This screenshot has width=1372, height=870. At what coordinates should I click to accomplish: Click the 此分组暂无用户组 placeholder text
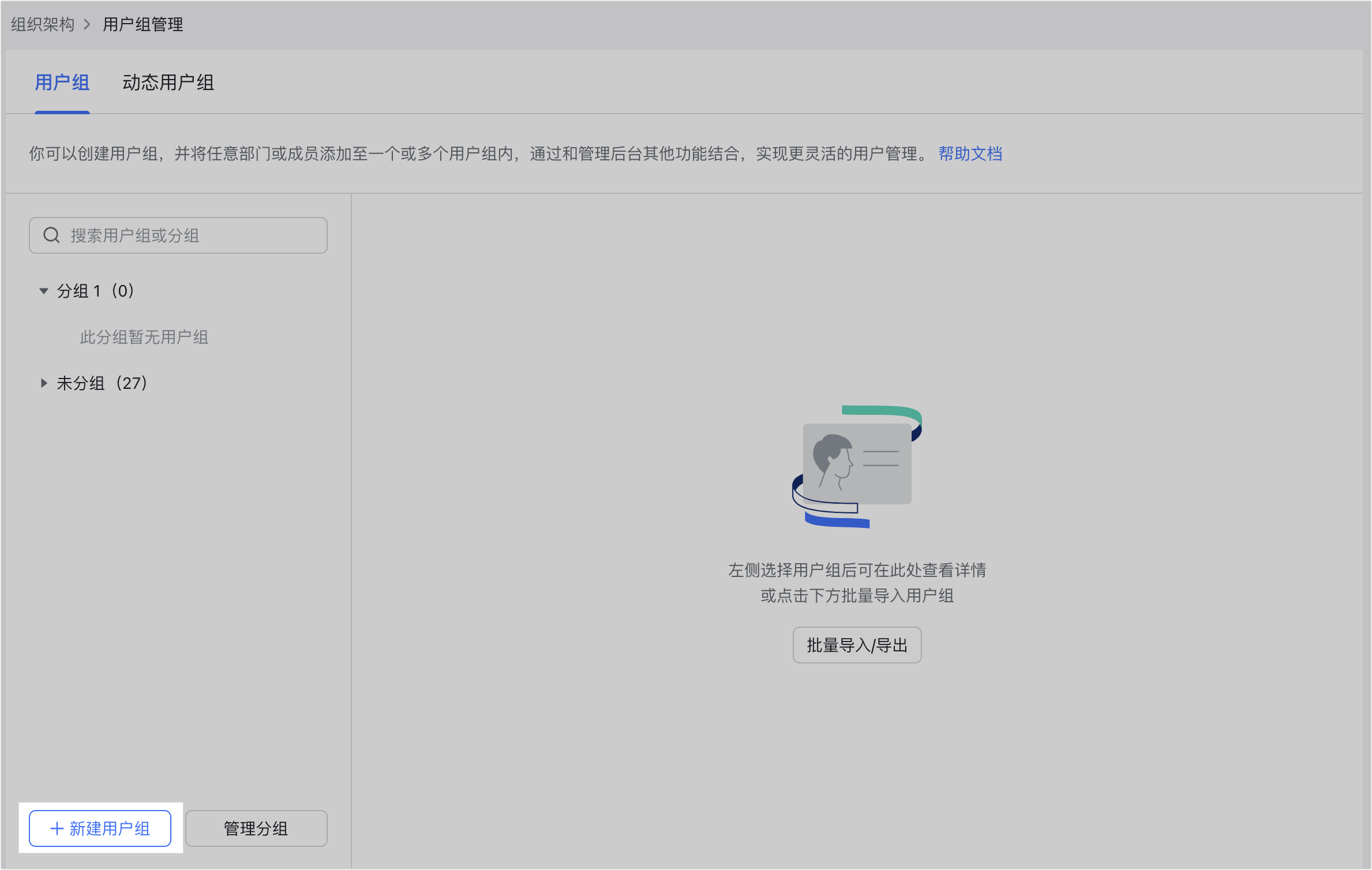tap(144, 337)
